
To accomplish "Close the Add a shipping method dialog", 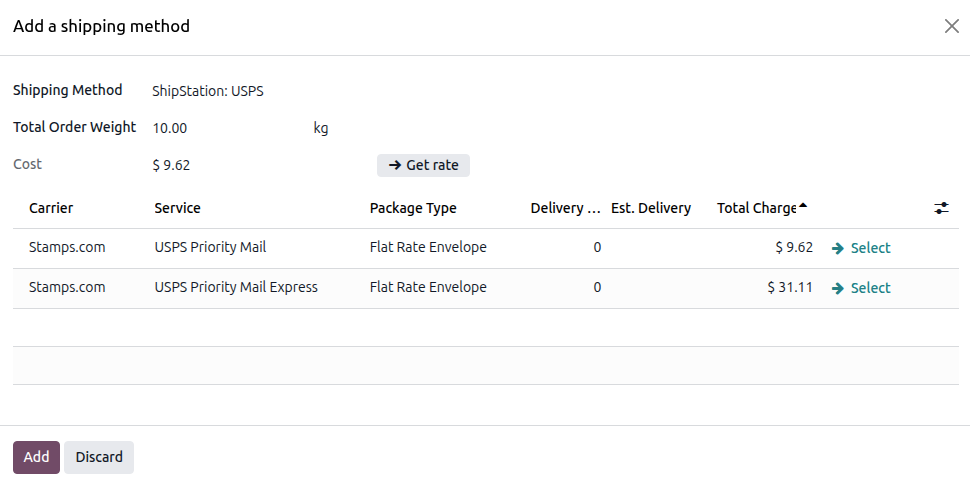I will (951, 26).
